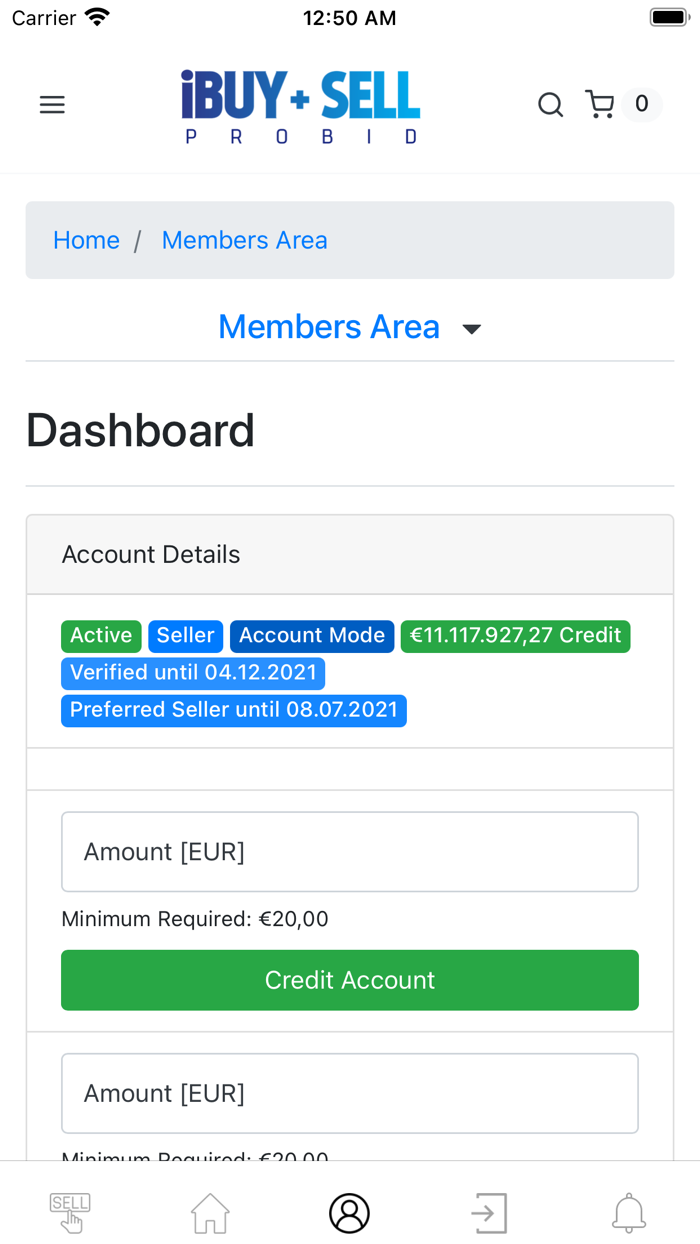
Task: Open the profile account icon
Action: coord(349,1213)
